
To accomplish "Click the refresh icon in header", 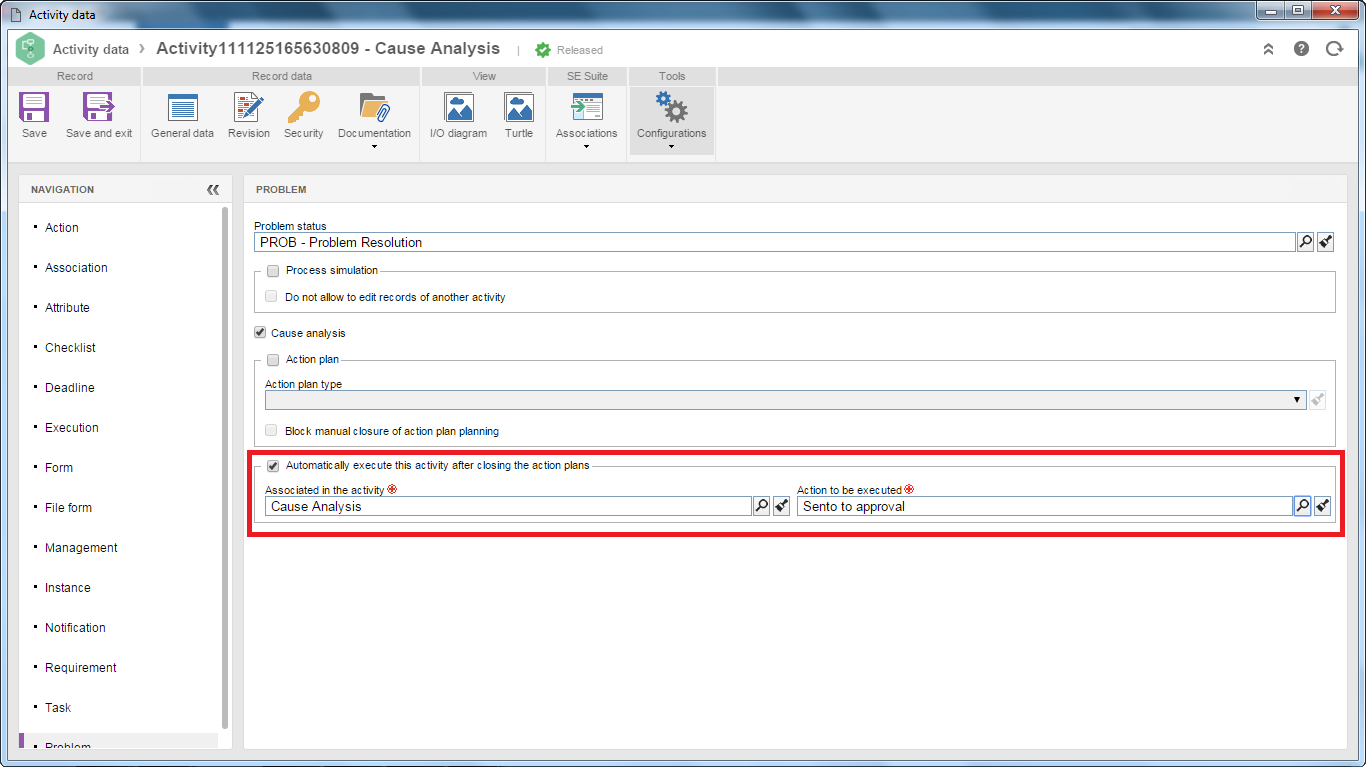I will (1333, 48).
